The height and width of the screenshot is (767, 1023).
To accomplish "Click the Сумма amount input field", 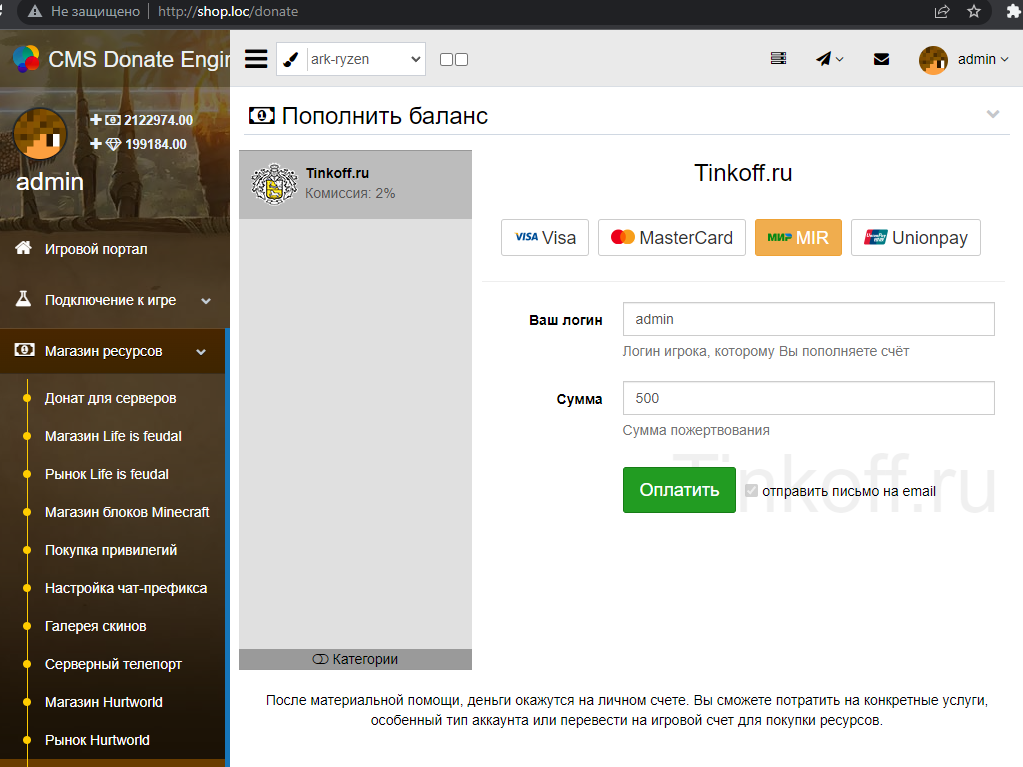I will [808, 398].
